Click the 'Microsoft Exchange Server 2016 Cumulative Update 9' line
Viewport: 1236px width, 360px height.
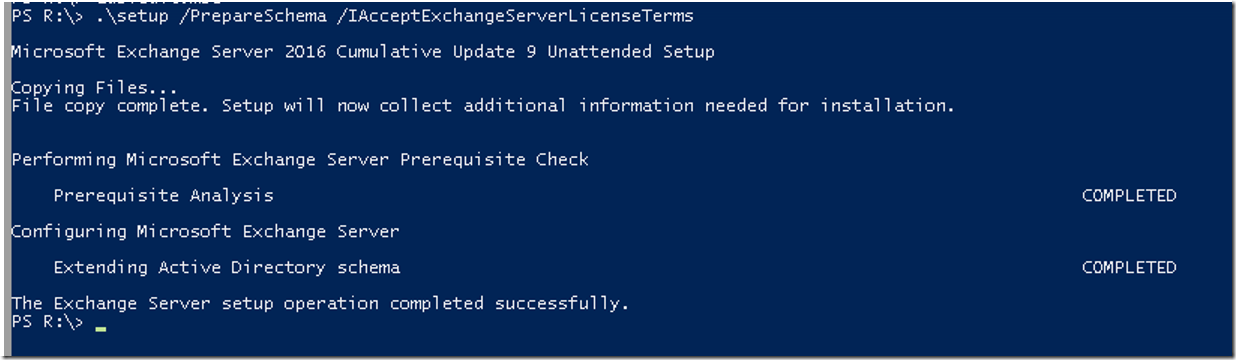[x=363, y=52]
